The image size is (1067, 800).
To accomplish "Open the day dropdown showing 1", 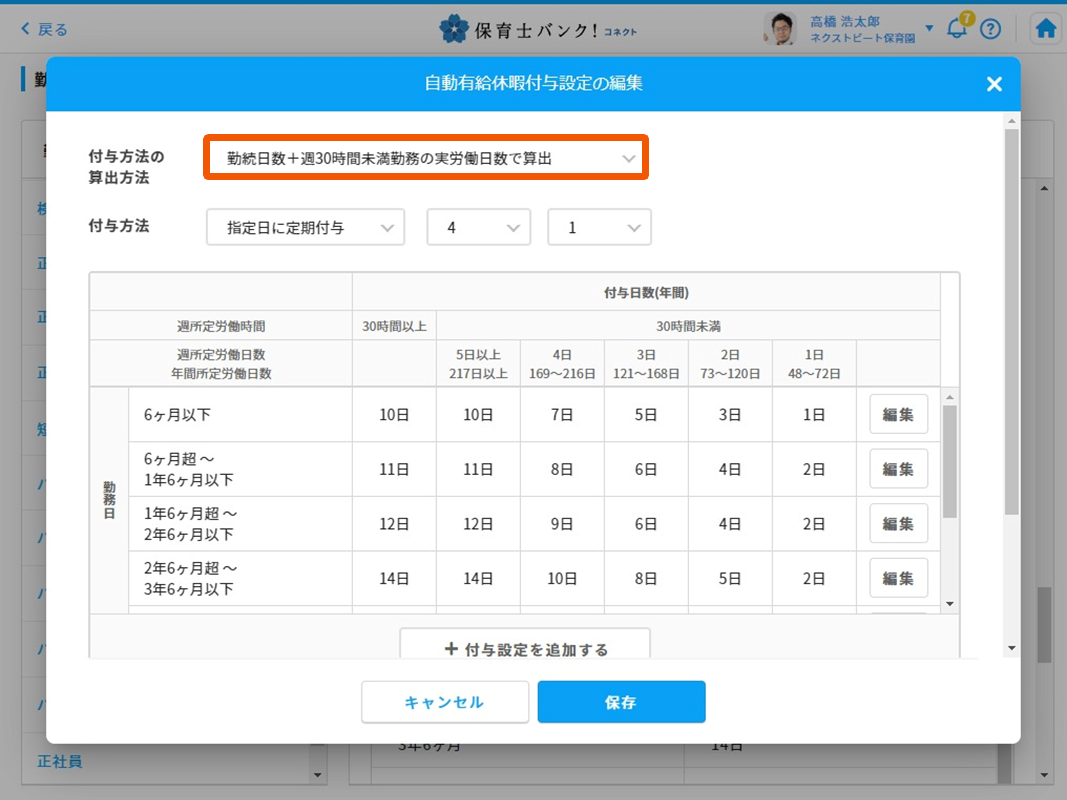I will 599,227.
